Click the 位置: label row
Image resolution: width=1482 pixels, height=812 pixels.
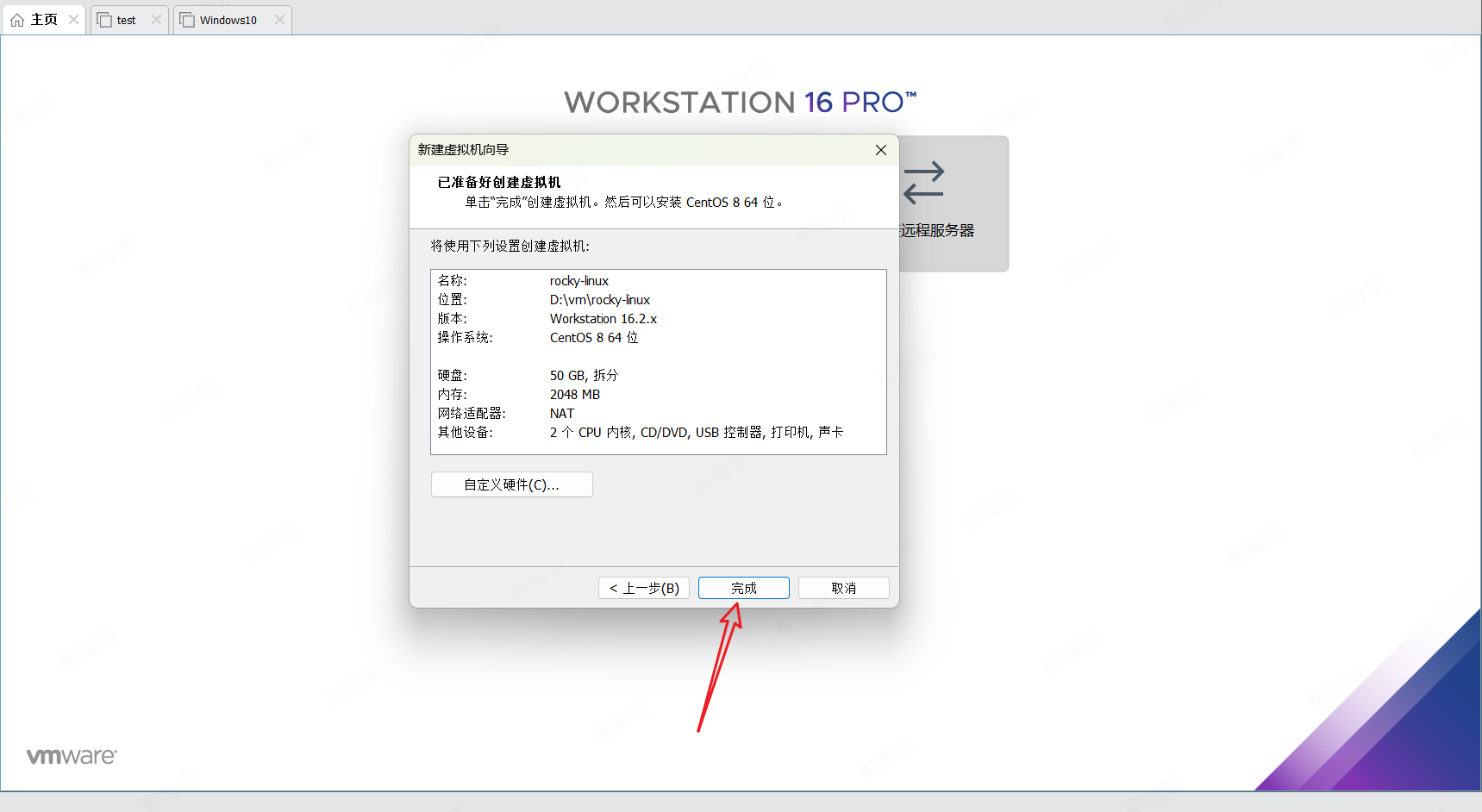[453, 300]
